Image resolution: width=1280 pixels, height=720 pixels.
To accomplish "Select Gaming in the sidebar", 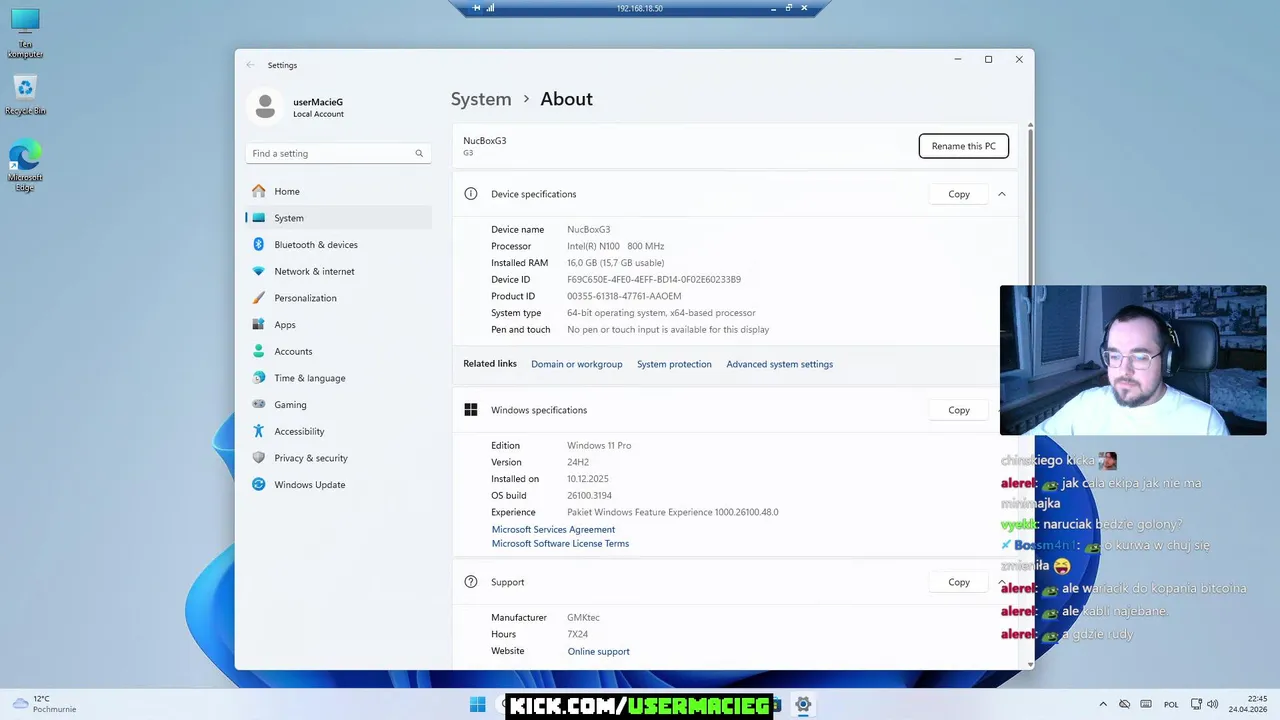I will tap(290, 404).
